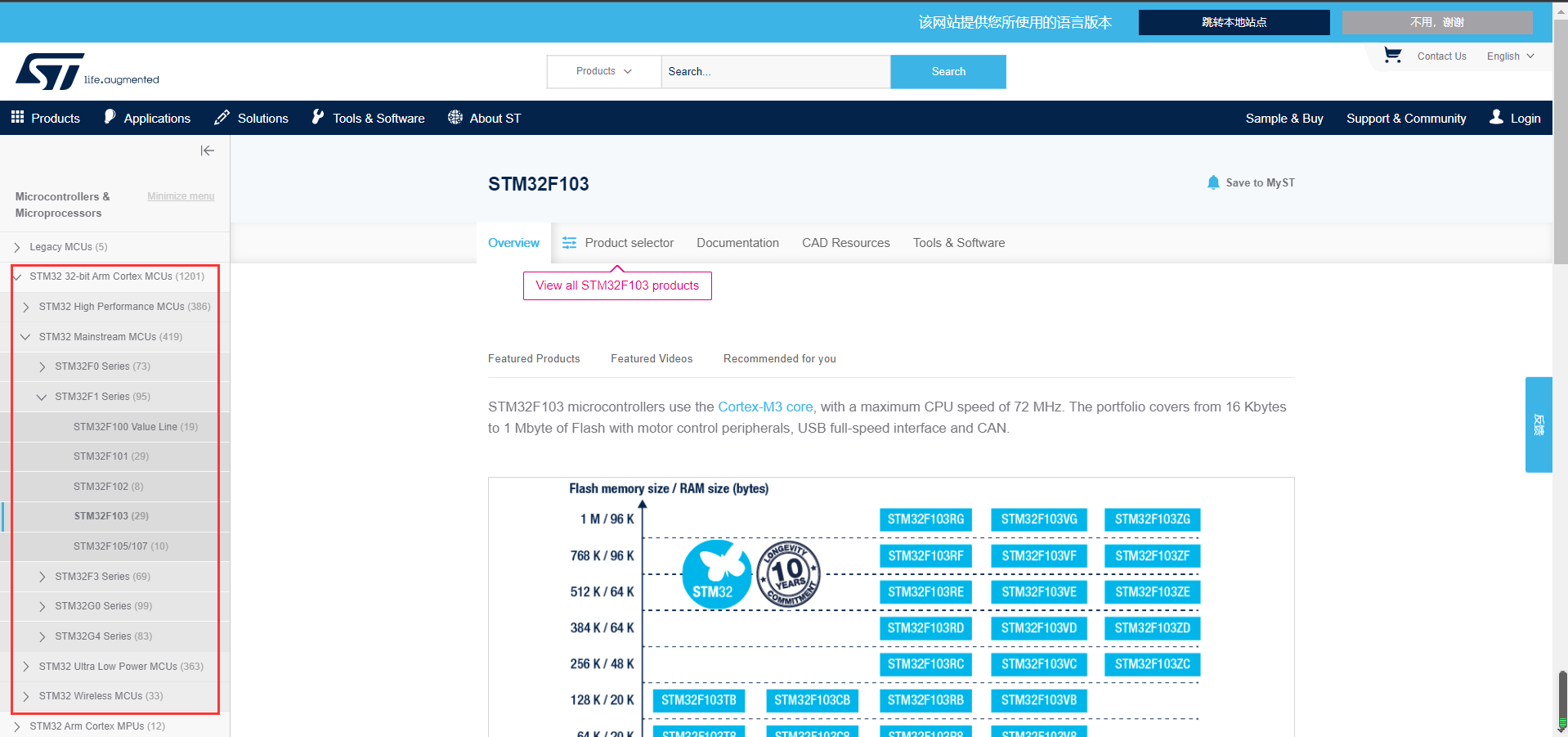The width and height of the screenshot is (1568, 737).
Task: Open the blue feedback side tab
Action: coord(1539,425)
